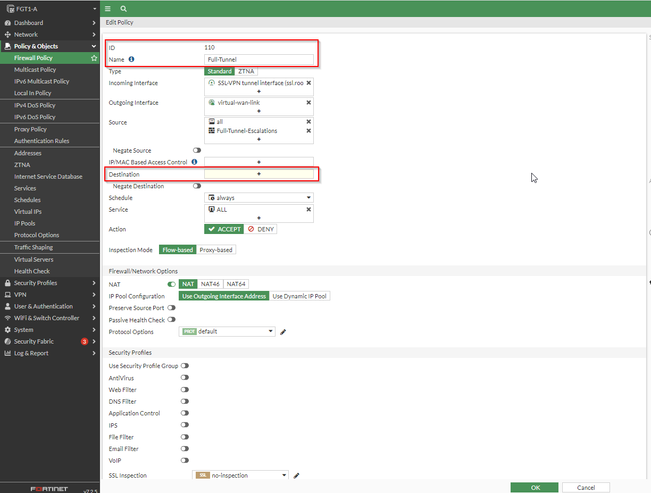This screenshot has height=493, width=651.
Task: Open the Schedule 'always' dropdown
Action: pyautogui.click(x=259, y=198)
